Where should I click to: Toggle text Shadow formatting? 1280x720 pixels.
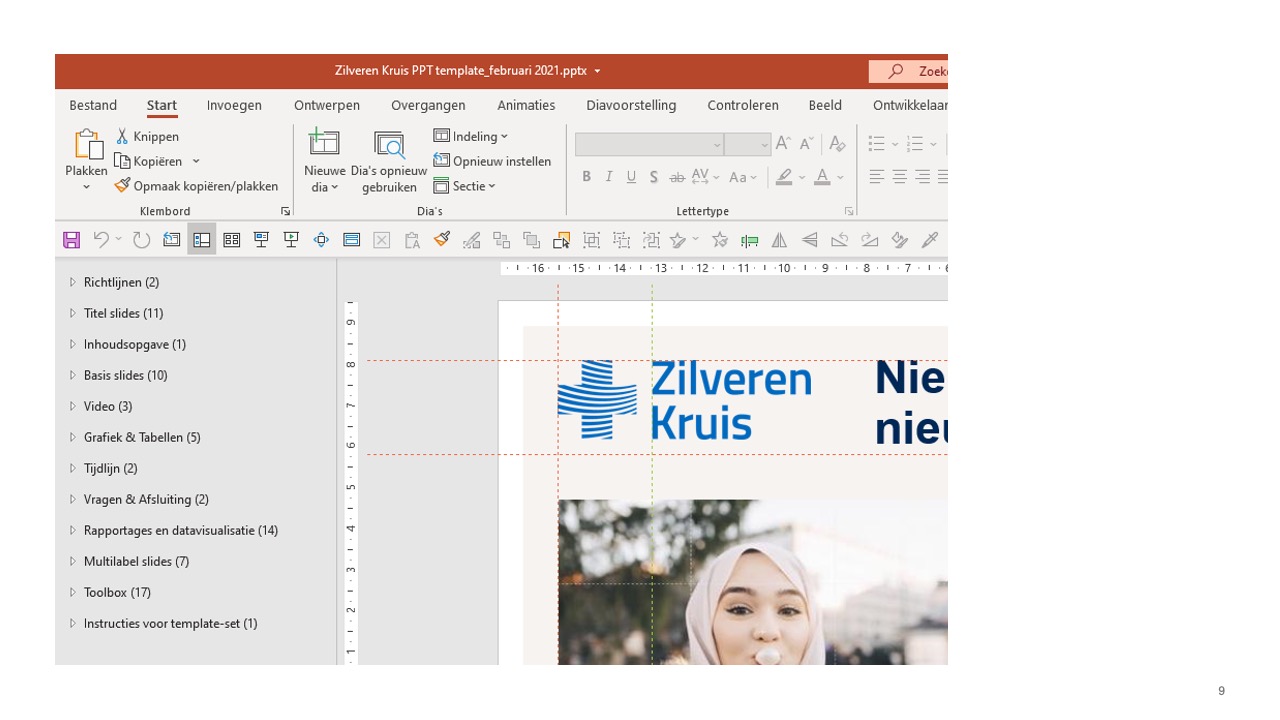coord(654,177)
